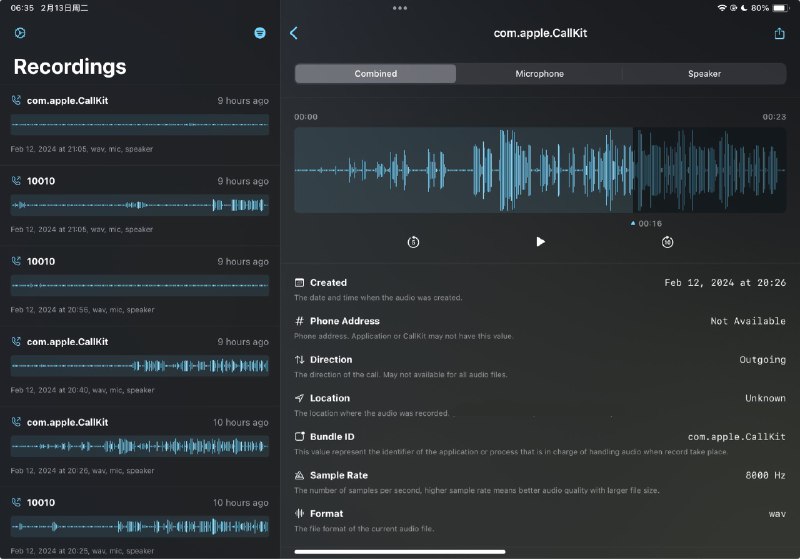The width and height of the screenshot is (800, 559).
Task: Select the Combined segment
Action: (376, 74)
